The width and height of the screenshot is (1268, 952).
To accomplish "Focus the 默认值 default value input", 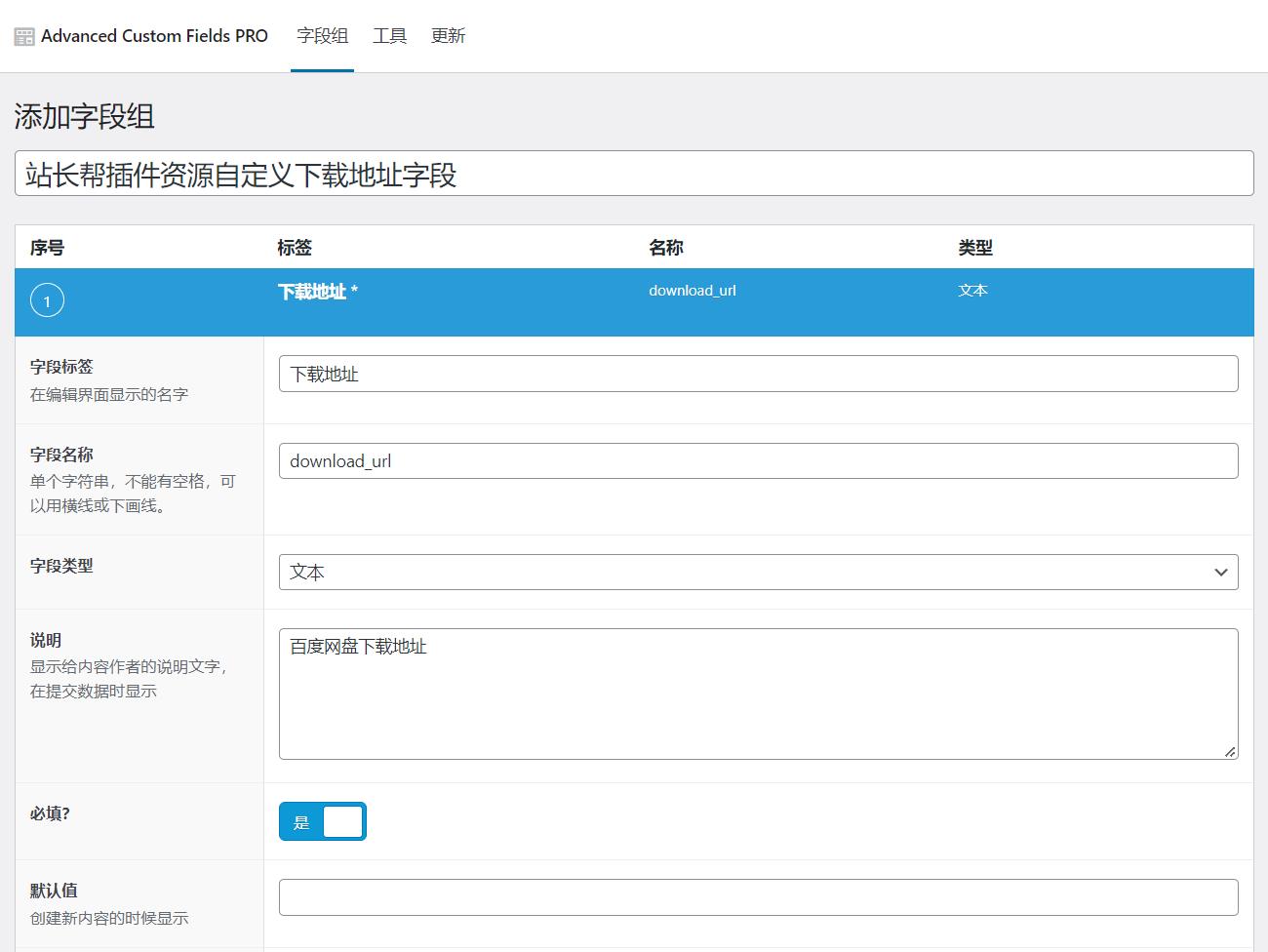I will (758, 897).
